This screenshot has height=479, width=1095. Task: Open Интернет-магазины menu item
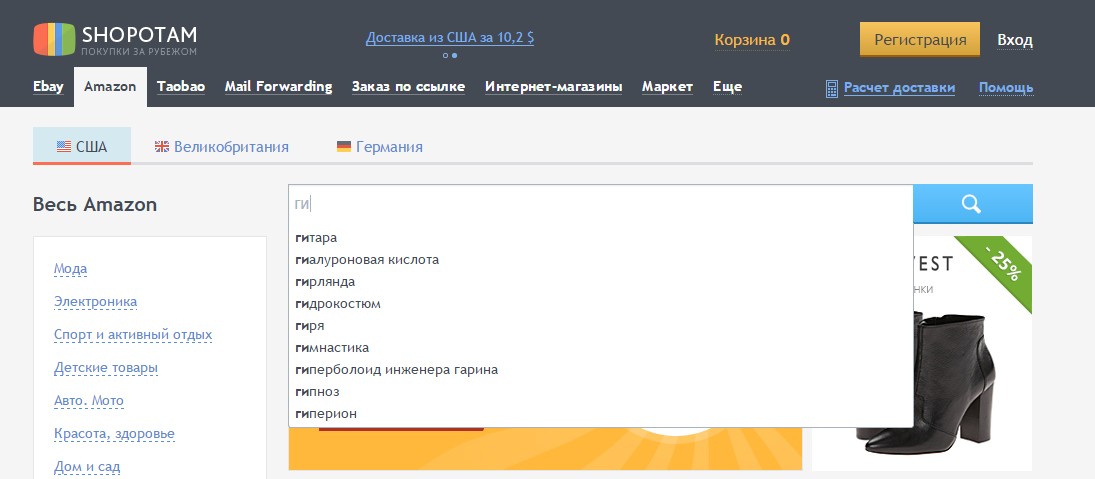[554, 87]
